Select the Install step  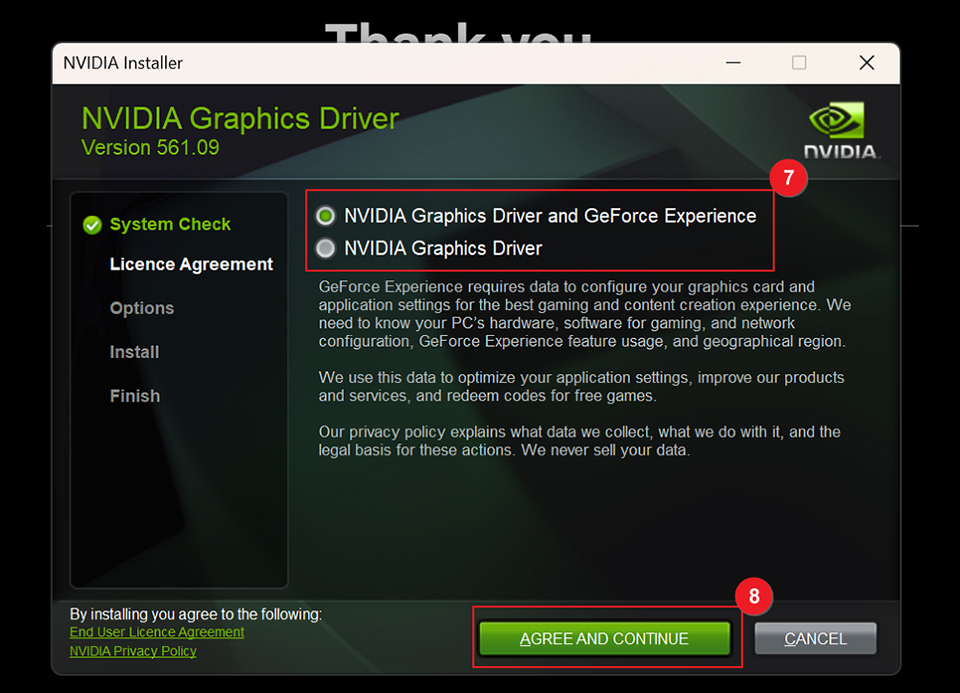tap(135, 352)
